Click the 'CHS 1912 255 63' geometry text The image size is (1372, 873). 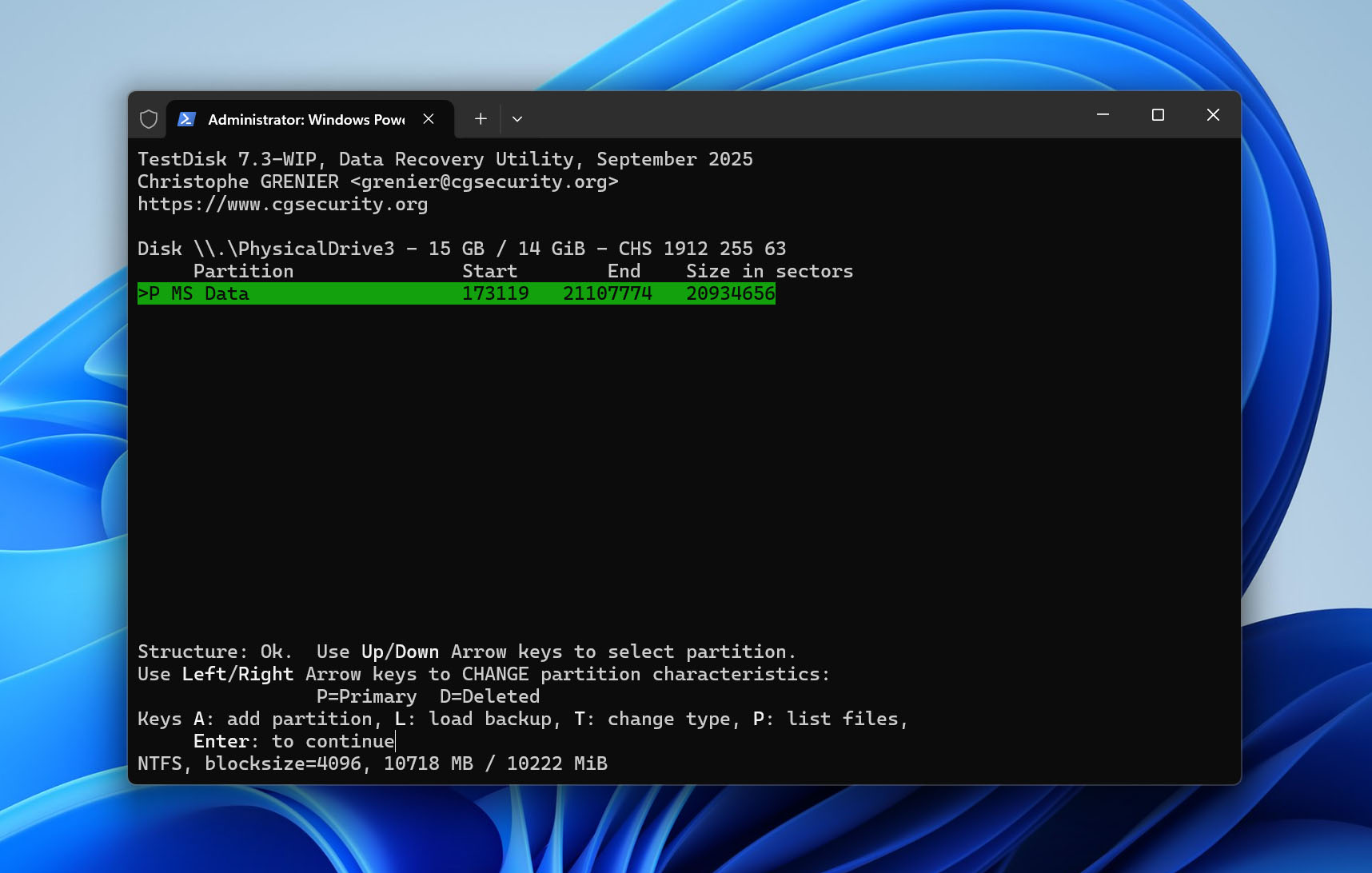[x=703, y=249]
